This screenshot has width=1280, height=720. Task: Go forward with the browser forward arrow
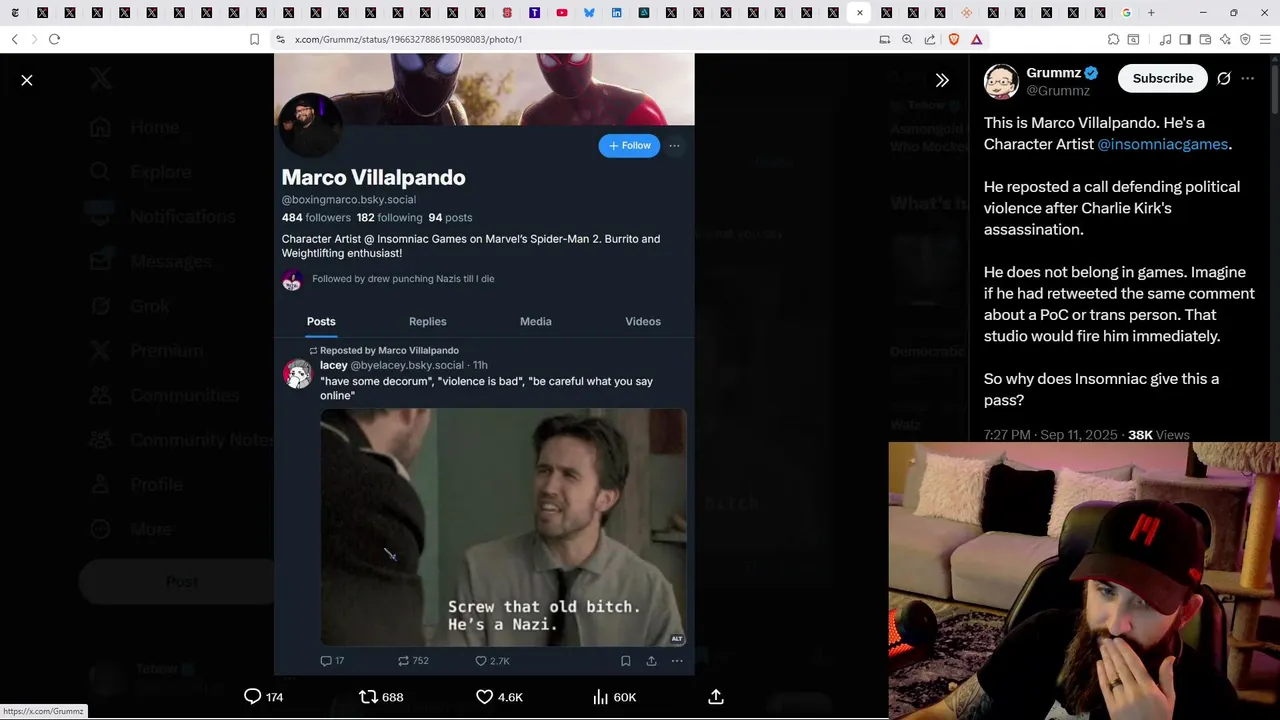pyautogui.click(x=34, y=39)
